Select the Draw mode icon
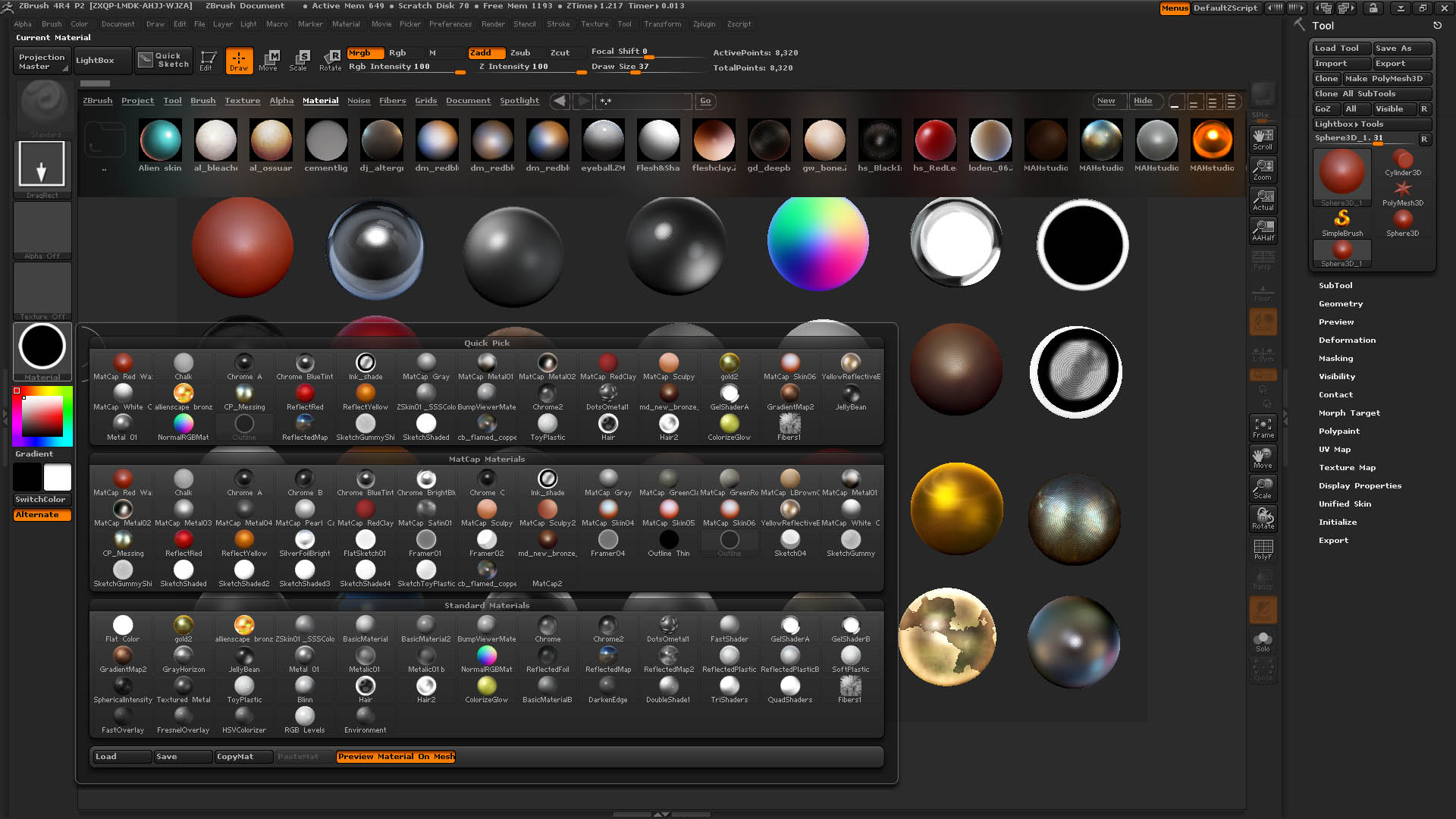This screenshot has height=819, width=1456. click(x=237, y=59)
